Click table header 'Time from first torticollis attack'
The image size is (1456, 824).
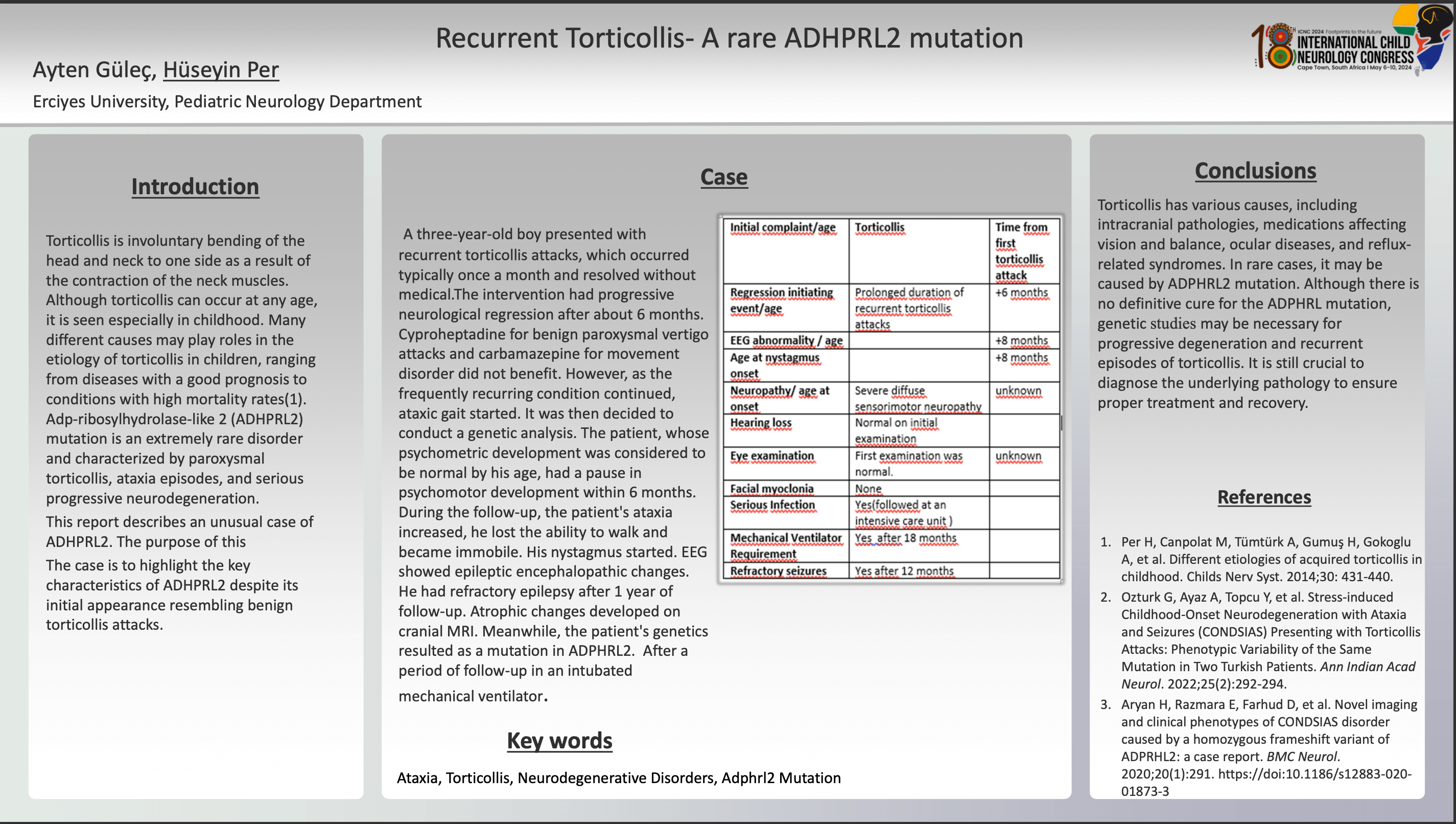point(1024,251)
